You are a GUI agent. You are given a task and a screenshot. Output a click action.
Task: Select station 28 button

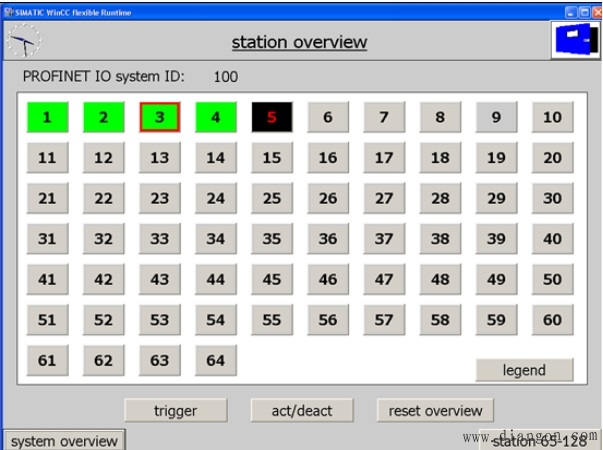(x=440, y=198)
